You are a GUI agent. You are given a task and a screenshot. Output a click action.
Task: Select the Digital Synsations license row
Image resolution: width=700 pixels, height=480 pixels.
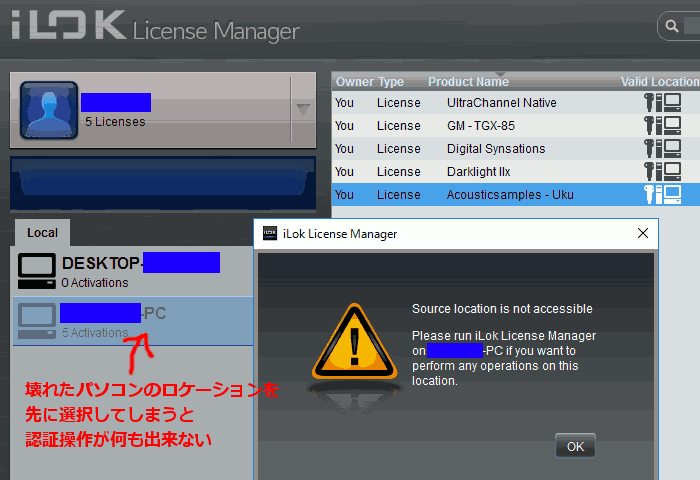point(516,149)
